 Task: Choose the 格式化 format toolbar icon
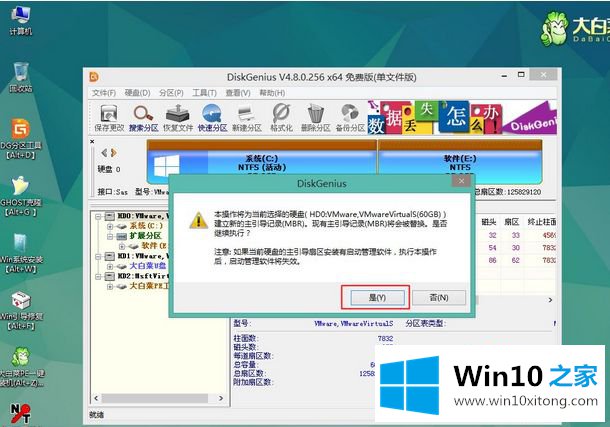(281, 117)
